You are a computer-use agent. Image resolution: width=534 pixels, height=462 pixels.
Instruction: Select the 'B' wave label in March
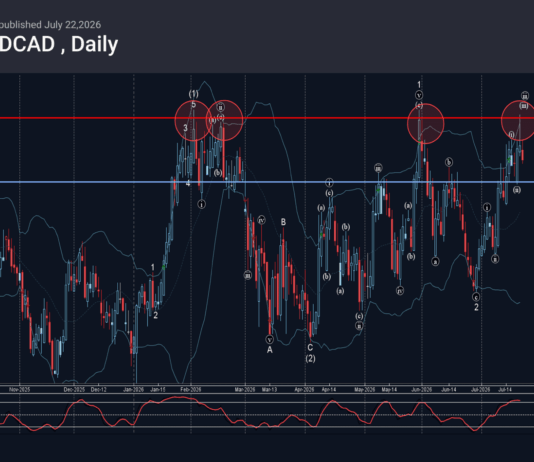click(283, 222)
